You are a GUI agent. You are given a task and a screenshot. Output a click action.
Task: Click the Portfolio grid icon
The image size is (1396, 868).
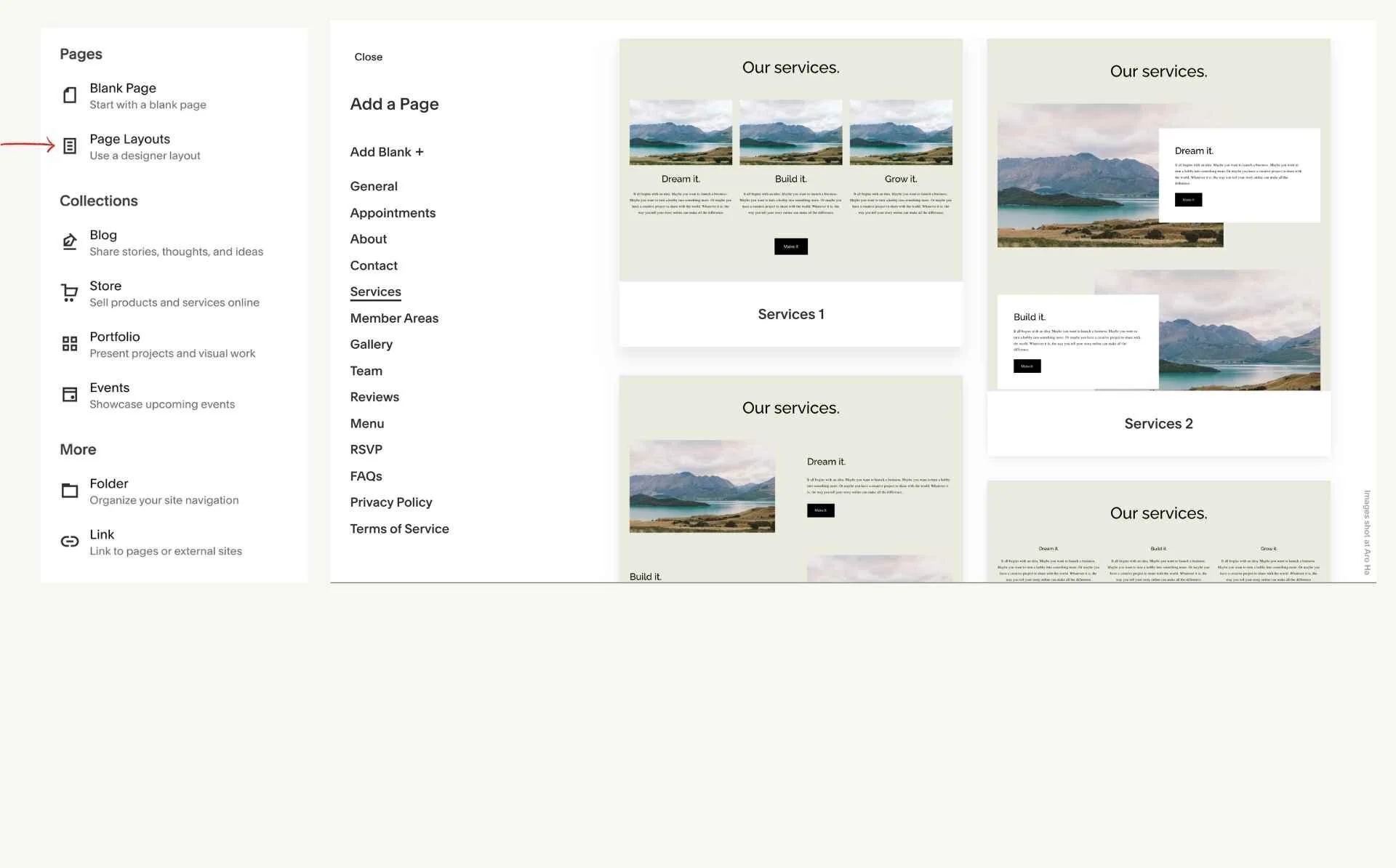tap(70, 344)
